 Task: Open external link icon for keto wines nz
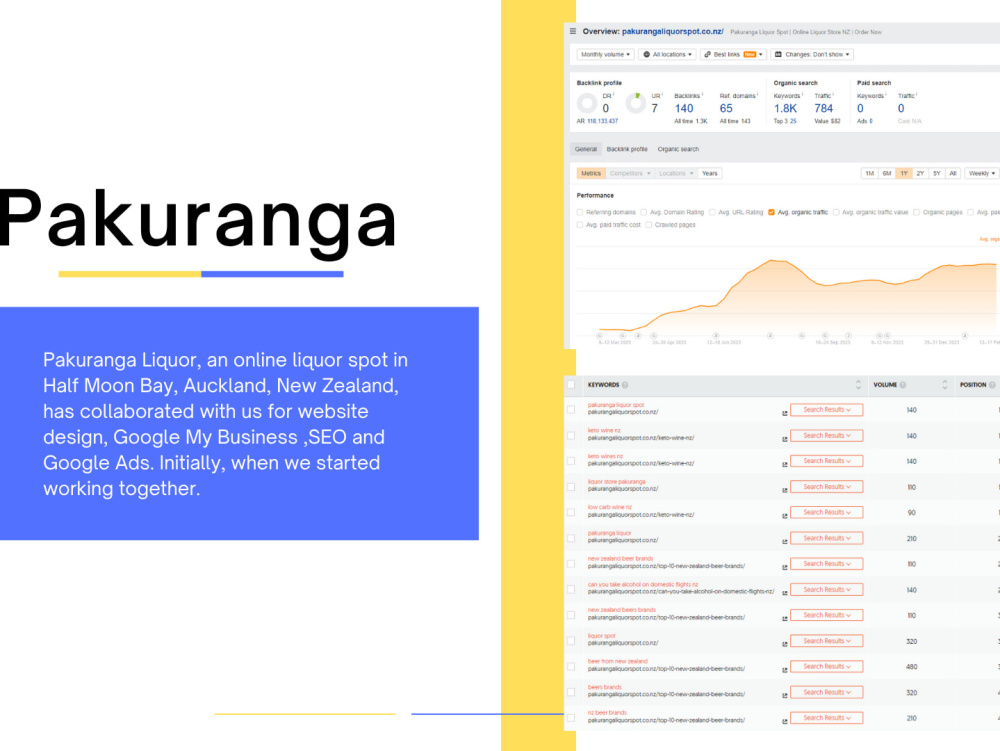784,464
